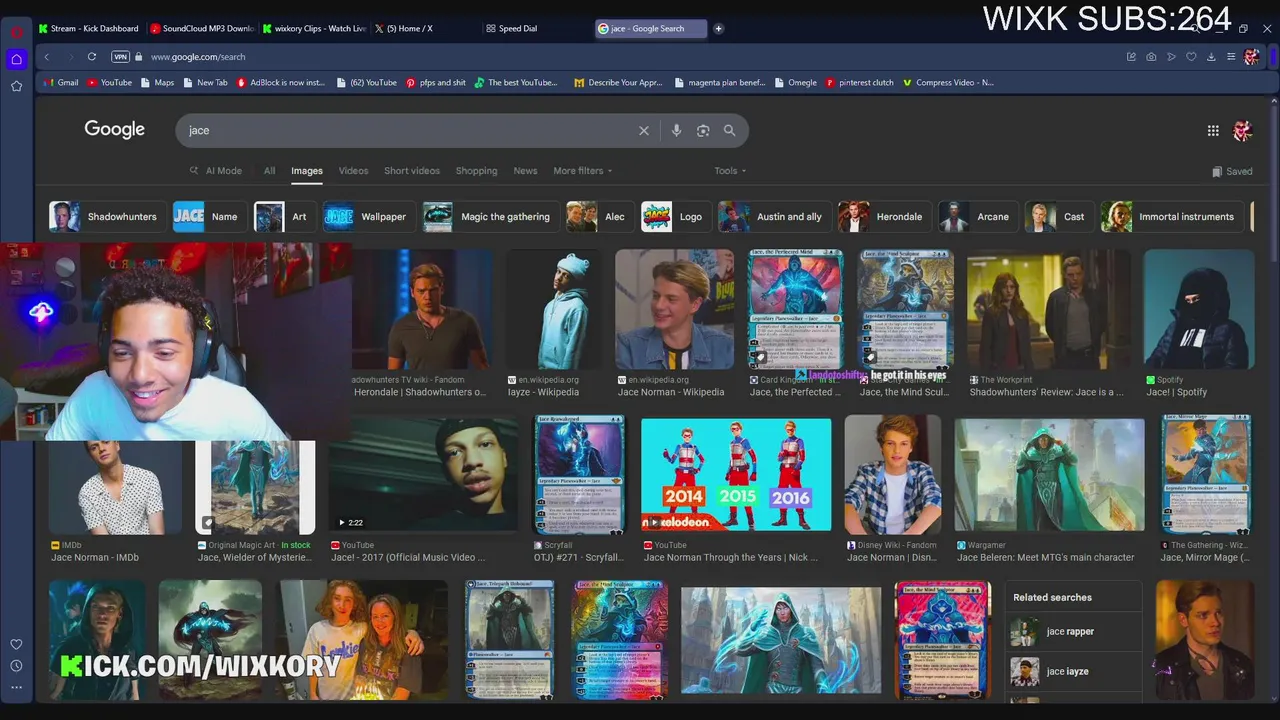Open Jace Norman Through the Years thumbnail

pos(736,474)
